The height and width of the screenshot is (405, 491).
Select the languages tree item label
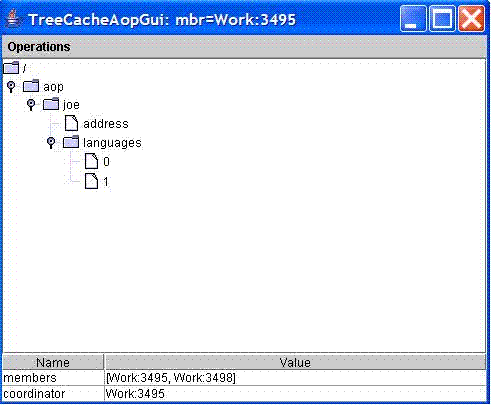click(112, 143)
